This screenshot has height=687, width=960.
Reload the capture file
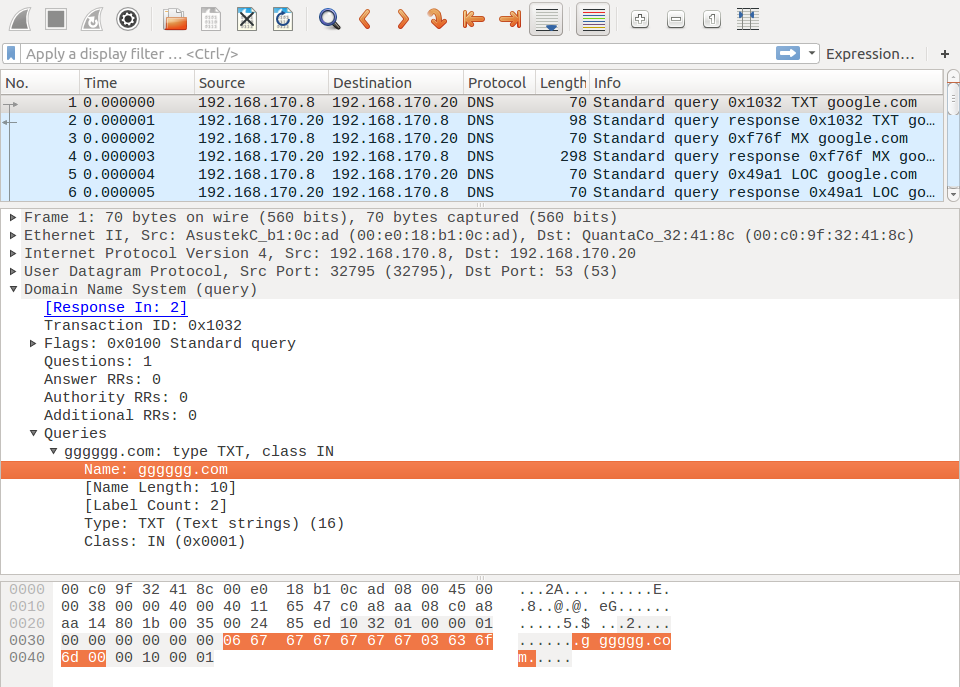[283, 18]
